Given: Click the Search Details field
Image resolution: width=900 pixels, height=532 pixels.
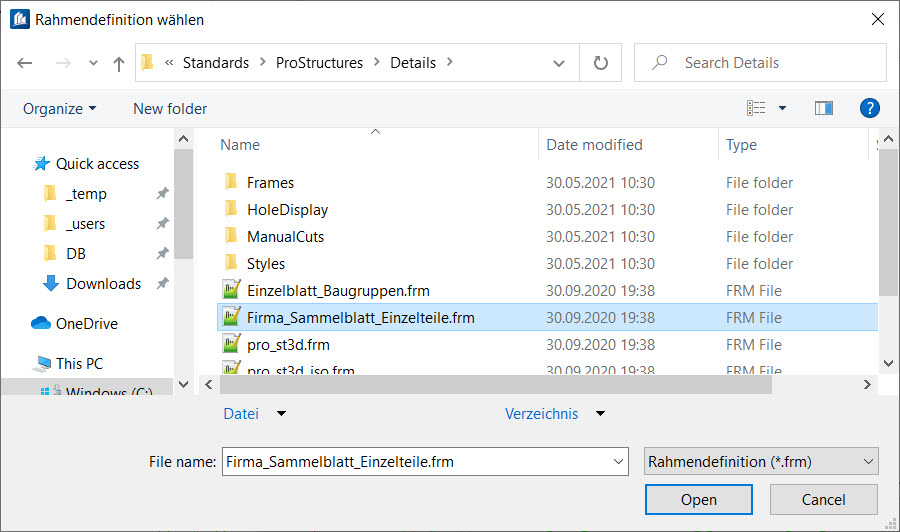Looking at the screenshot, I should coord(760,63).
